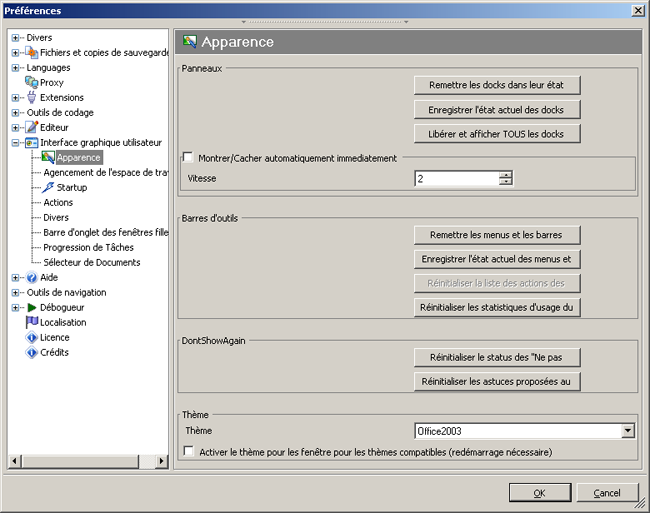The height and width of the screenshot is (513, 650).
Task: Open the Editeur pencil icon entry
Action: pyautogui.click(x=32, y=127)
